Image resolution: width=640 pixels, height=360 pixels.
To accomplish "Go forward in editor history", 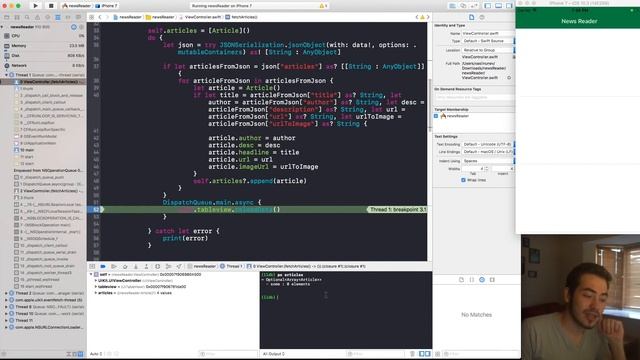I will pyautogui.click(x=107, y=17).
